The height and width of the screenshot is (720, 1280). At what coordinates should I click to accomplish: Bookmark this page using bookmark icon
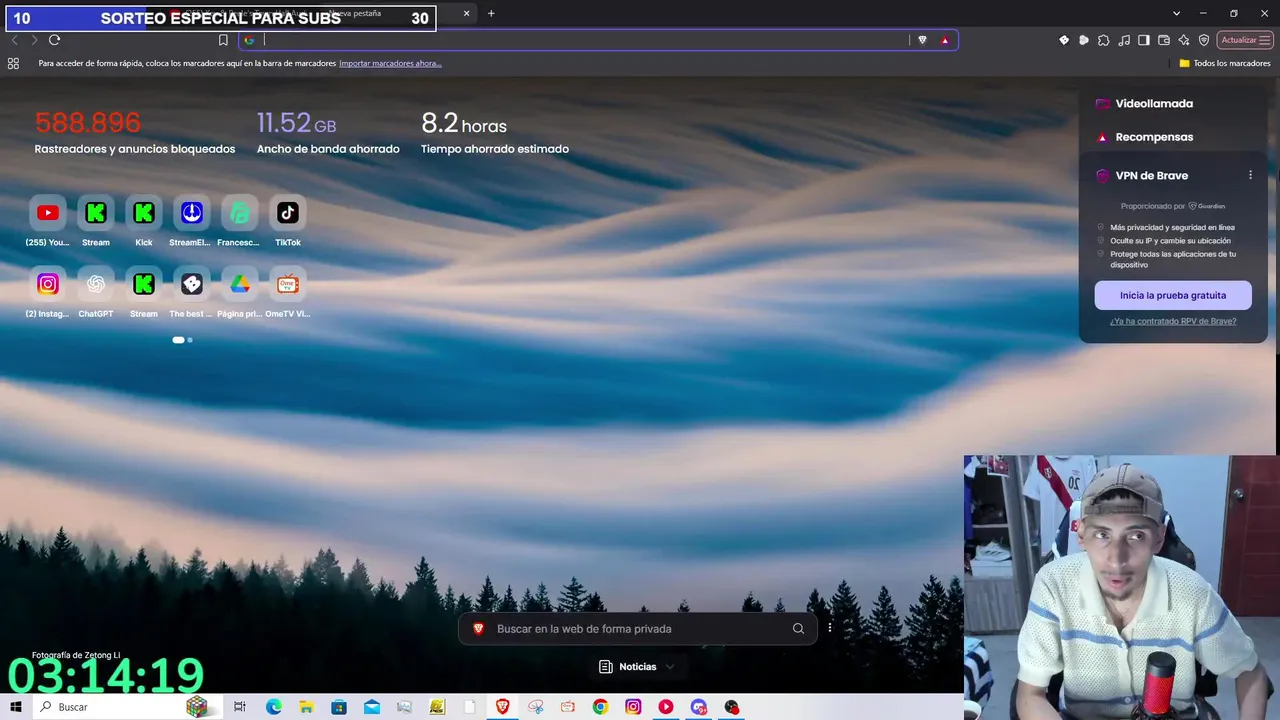(223, 40)
